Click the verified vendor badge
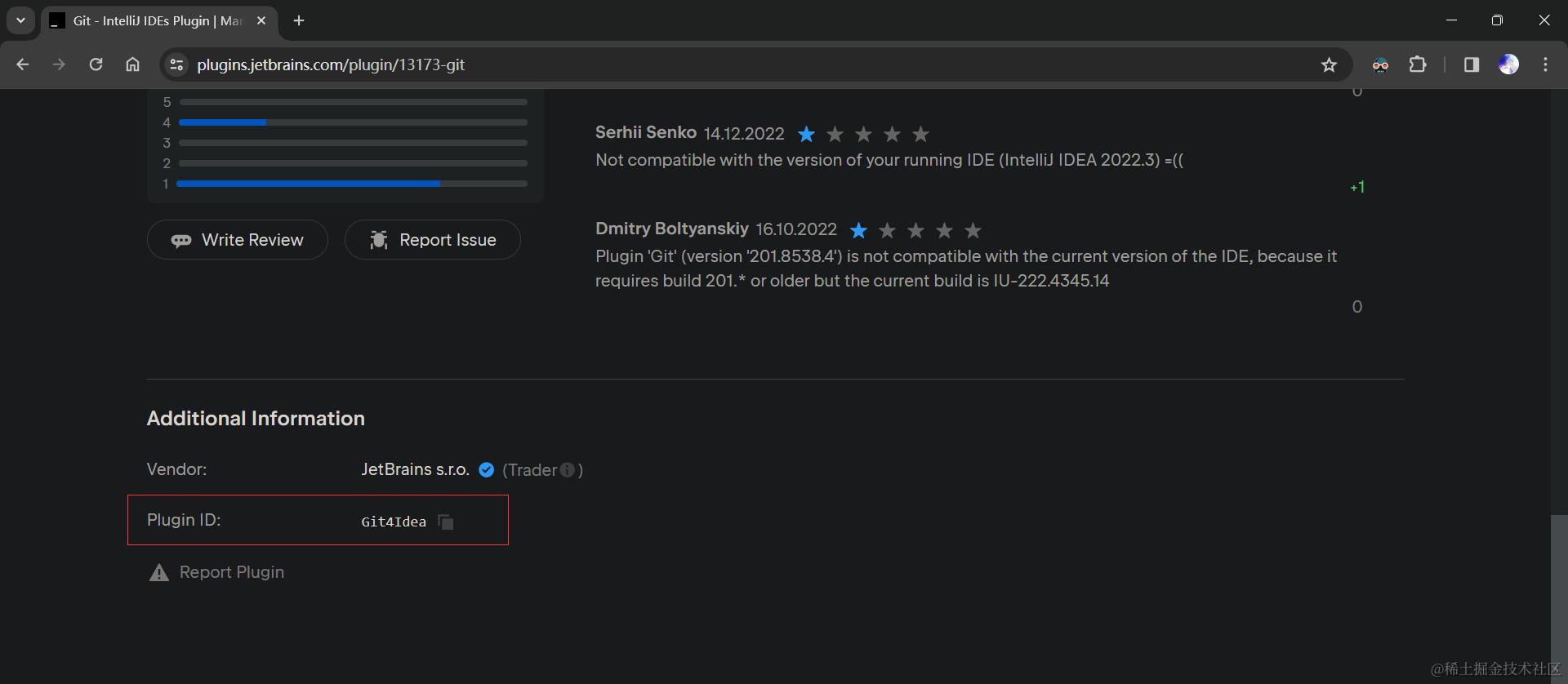 pyautogui.click(x=487, y=470)
